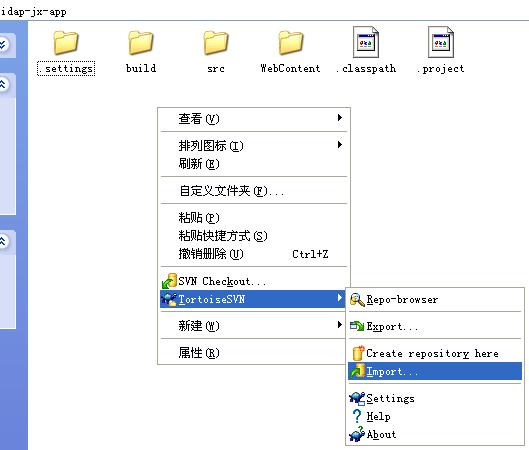Select the .classpath file icon

[x=366, y=42]
